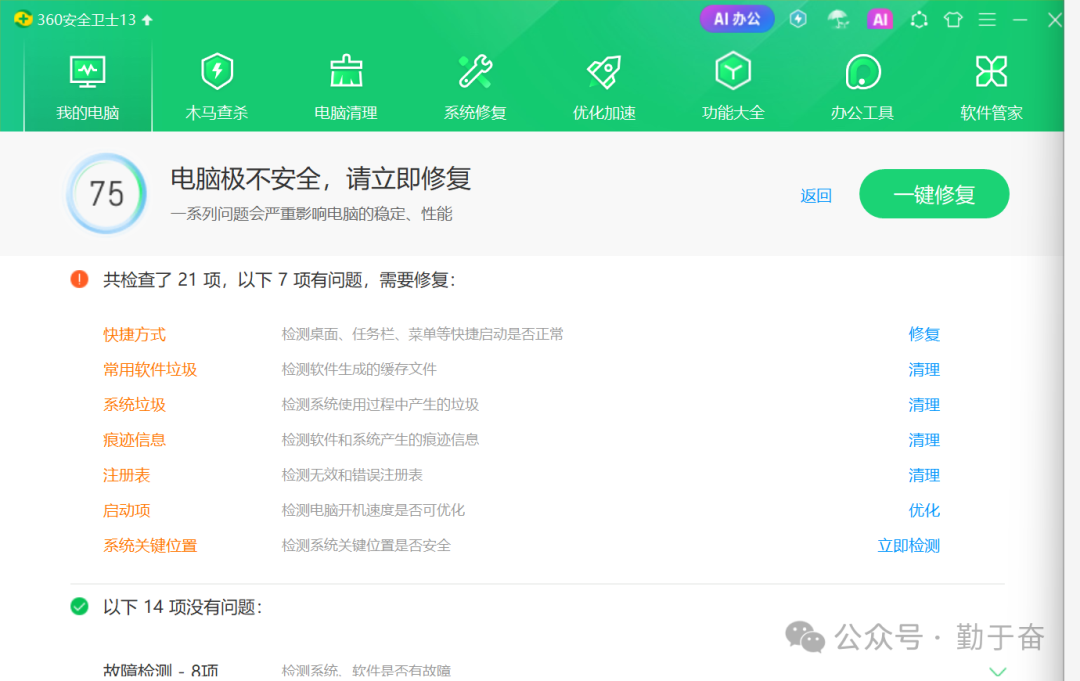Click the 返回 link
The image size is (1080, 681).
[x=816, y=196]
